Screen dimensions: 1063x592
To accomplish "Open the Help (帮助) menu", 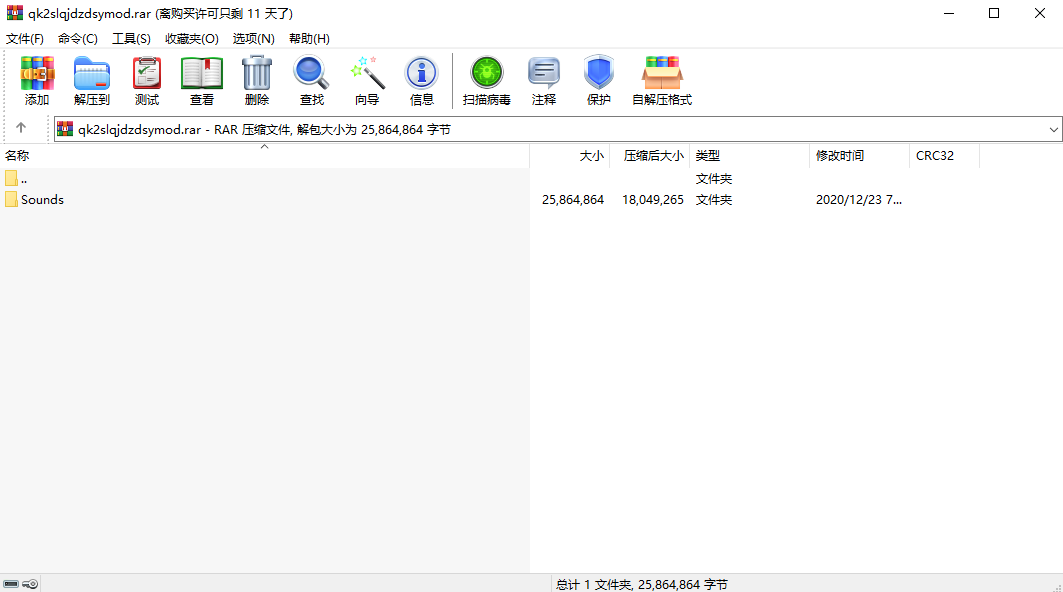I will click(309, 39).
